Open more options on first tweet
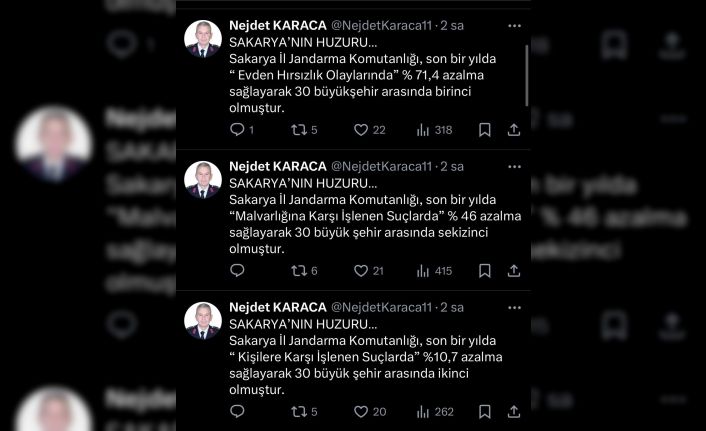 [x=513, y=25]
